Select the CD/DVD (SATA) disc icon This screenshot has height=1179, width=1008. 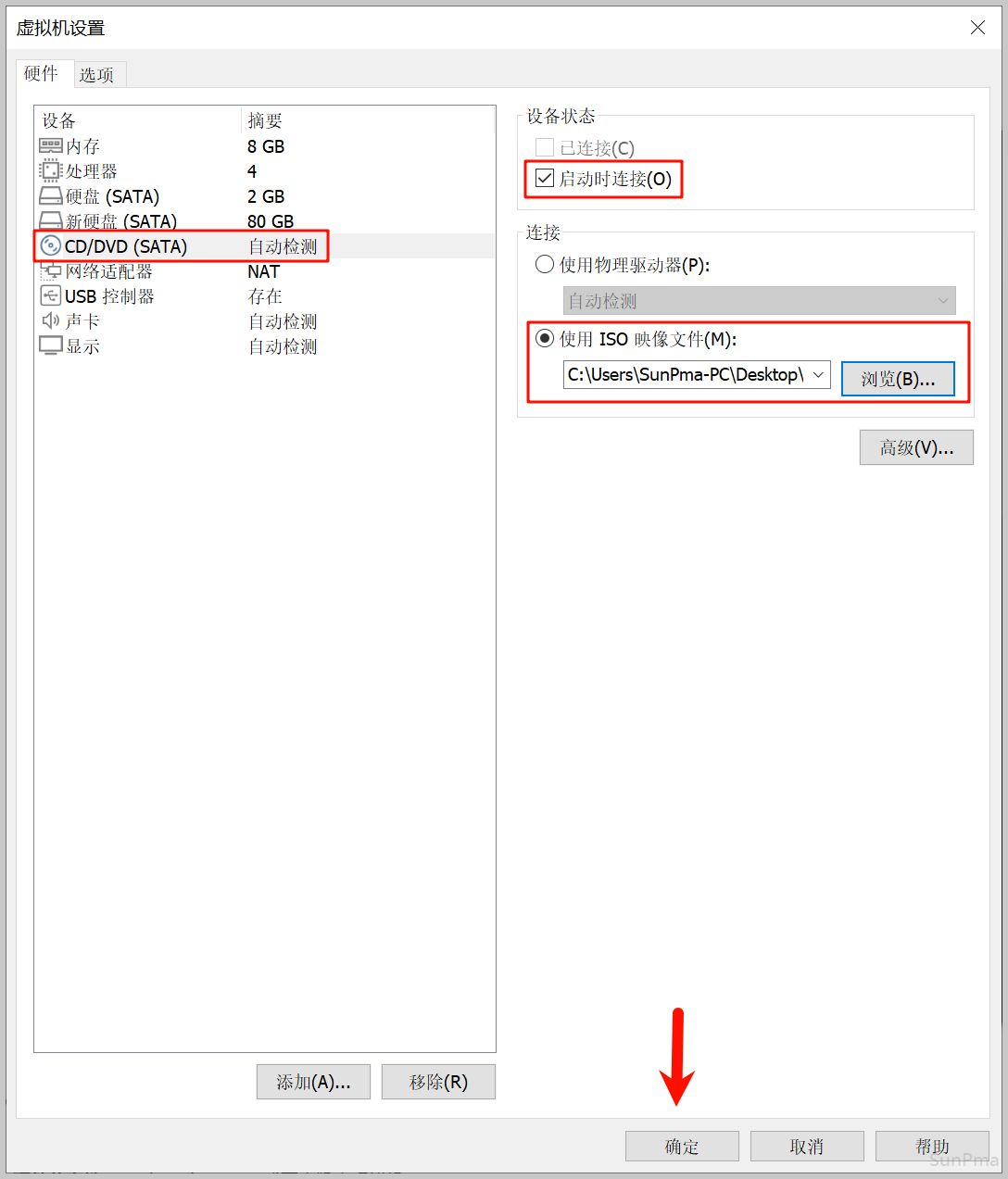(x=51, y=246)
